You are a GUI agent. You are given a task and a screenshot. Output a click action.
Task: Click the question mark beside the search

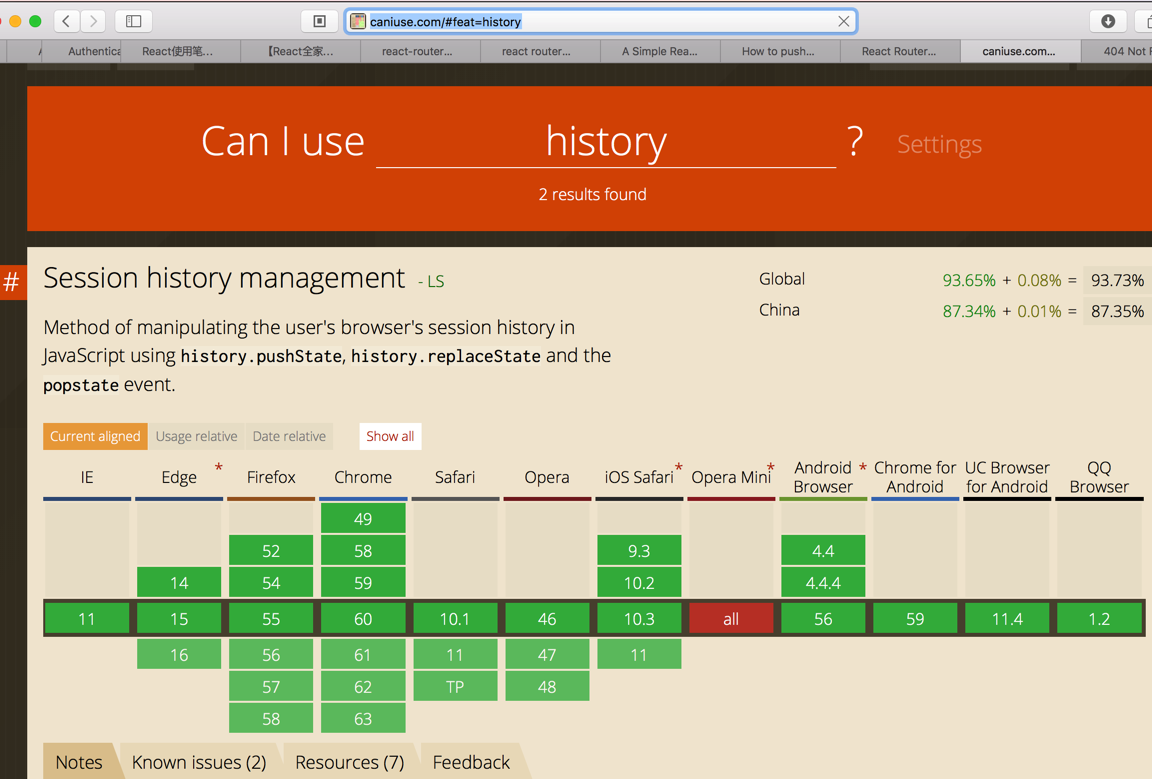(854, 141)
